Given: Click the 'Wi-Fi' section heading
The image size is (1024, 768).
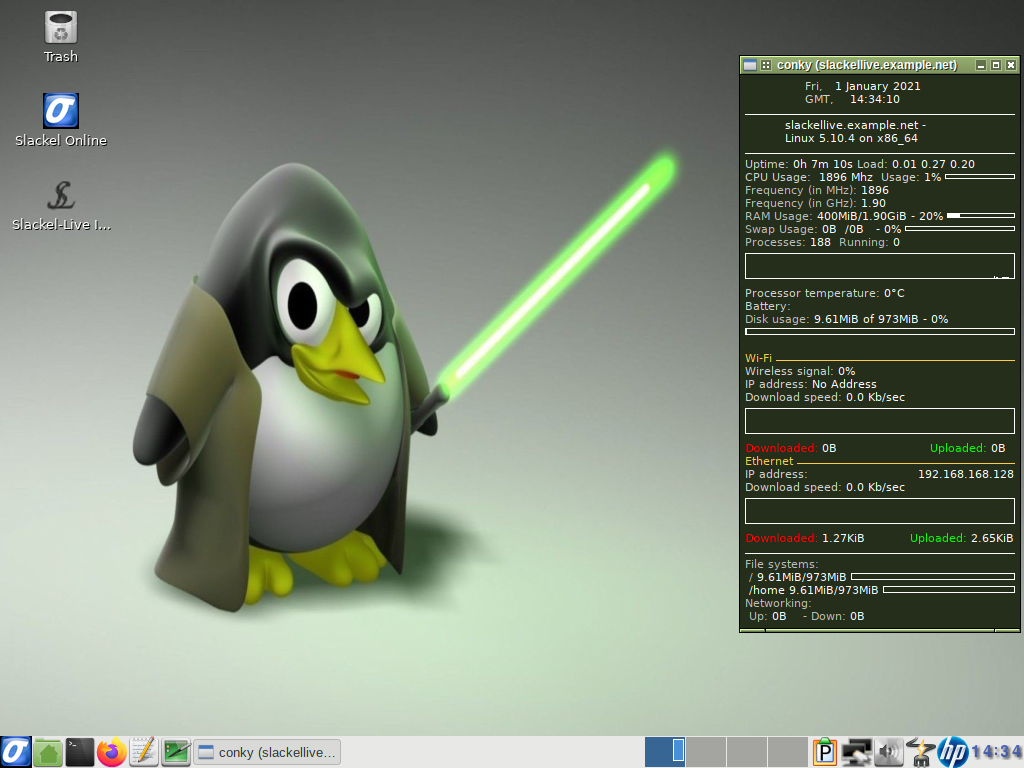Looking at the screenshot, I should click(x=758, y=358).
